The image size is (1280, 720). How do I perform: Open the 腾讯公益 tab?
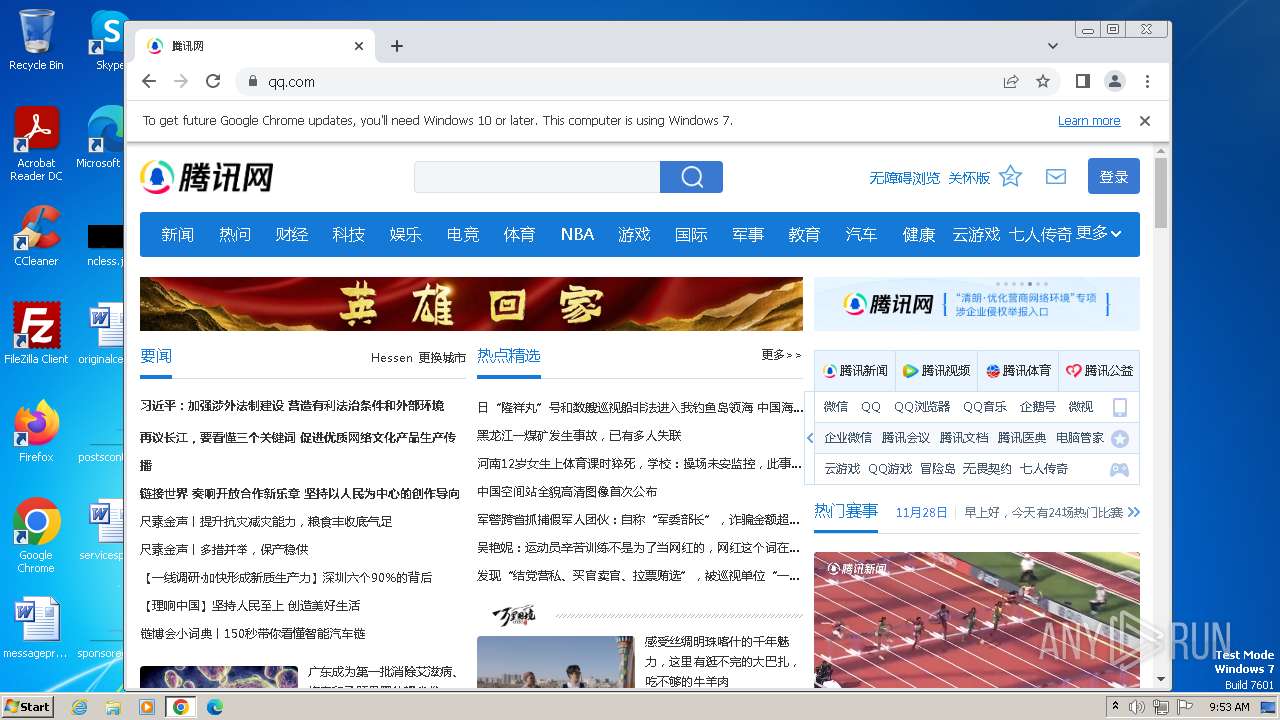point(1099,371)
